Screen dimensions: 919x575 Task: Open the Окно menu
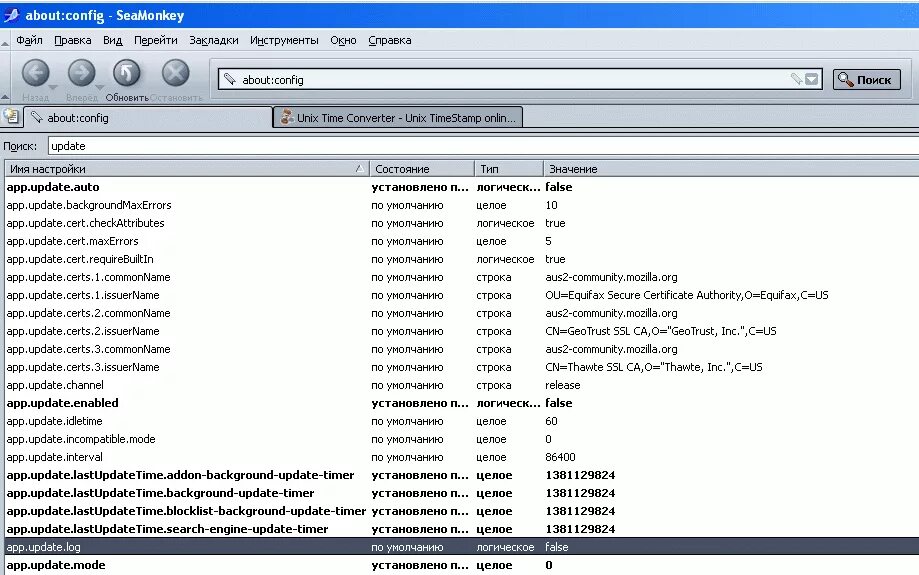tap(343, 40)
